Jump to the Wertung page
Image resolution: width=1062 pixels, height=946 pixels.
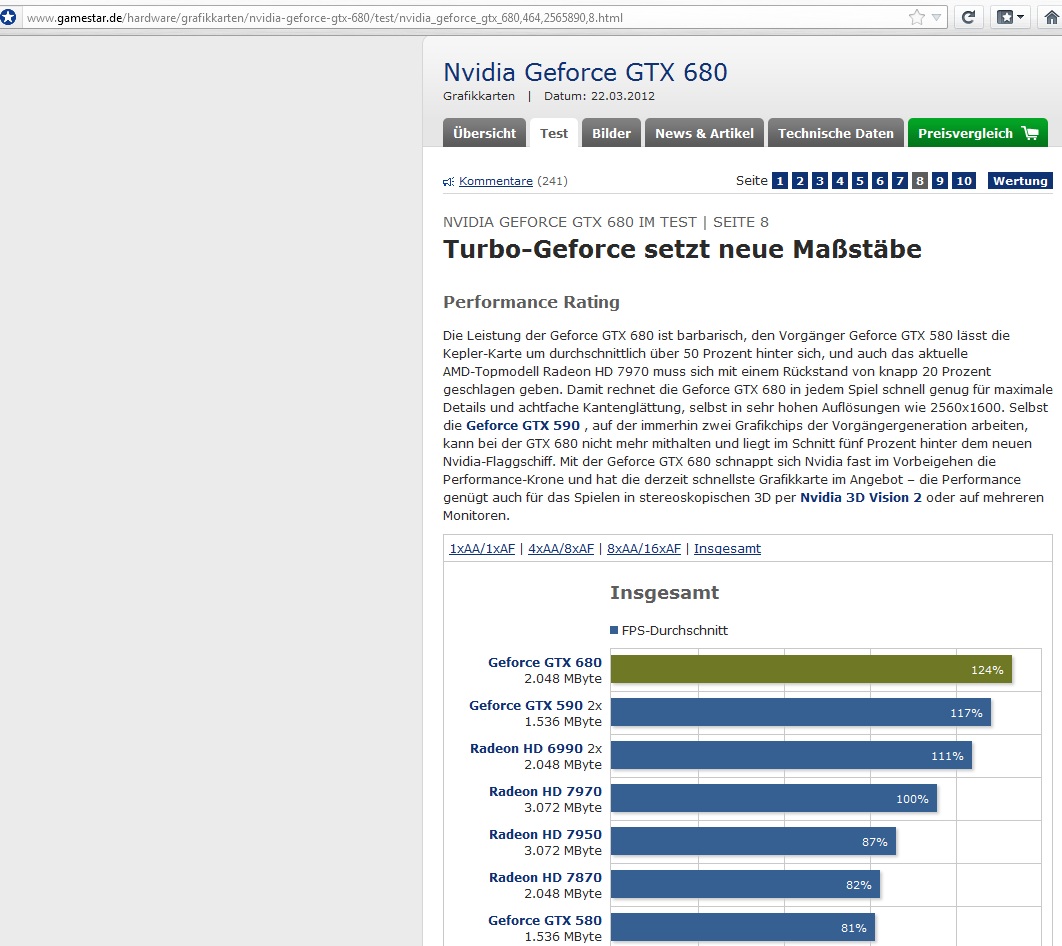[1020, 181]
